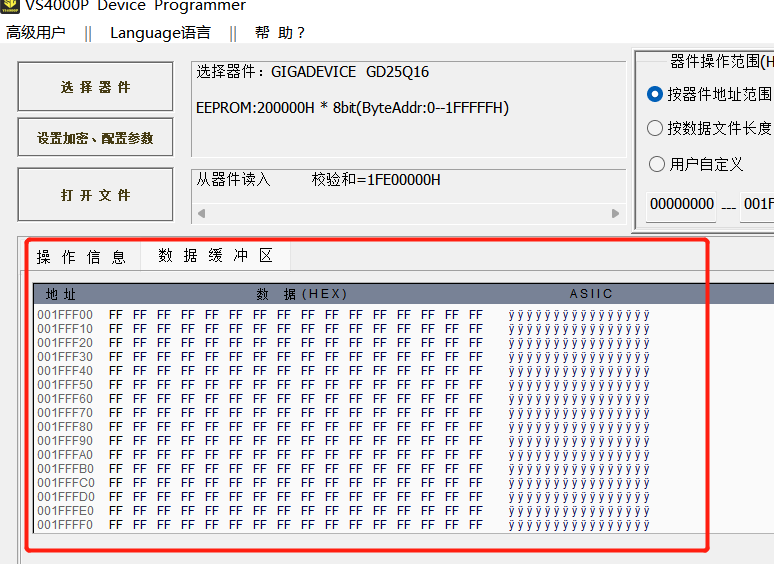
Task: Click the 打开文件 button
Action: [95, 194]
